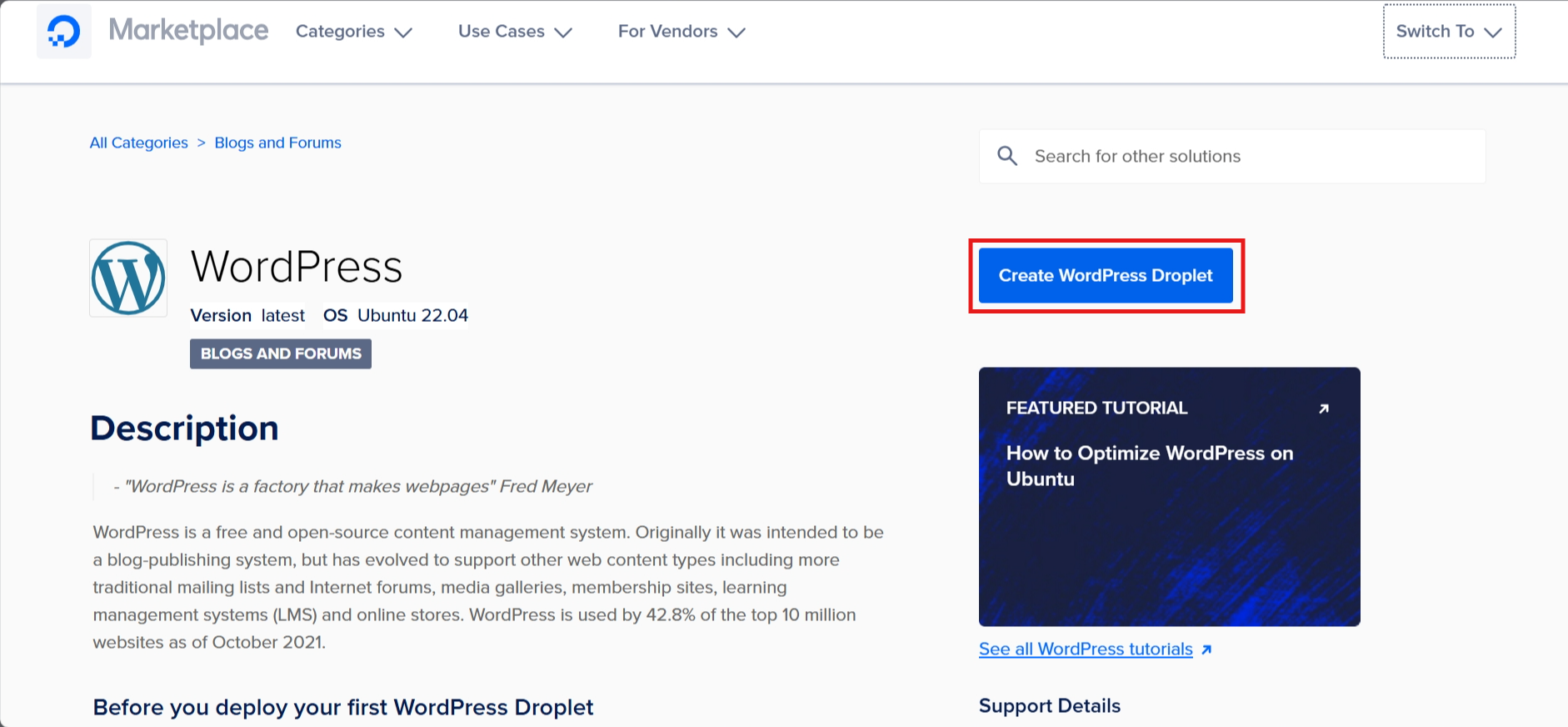Viewport: 1568px width, 727px height.
Task: Click the WordPress page heading
Action: tap(297, 267)
